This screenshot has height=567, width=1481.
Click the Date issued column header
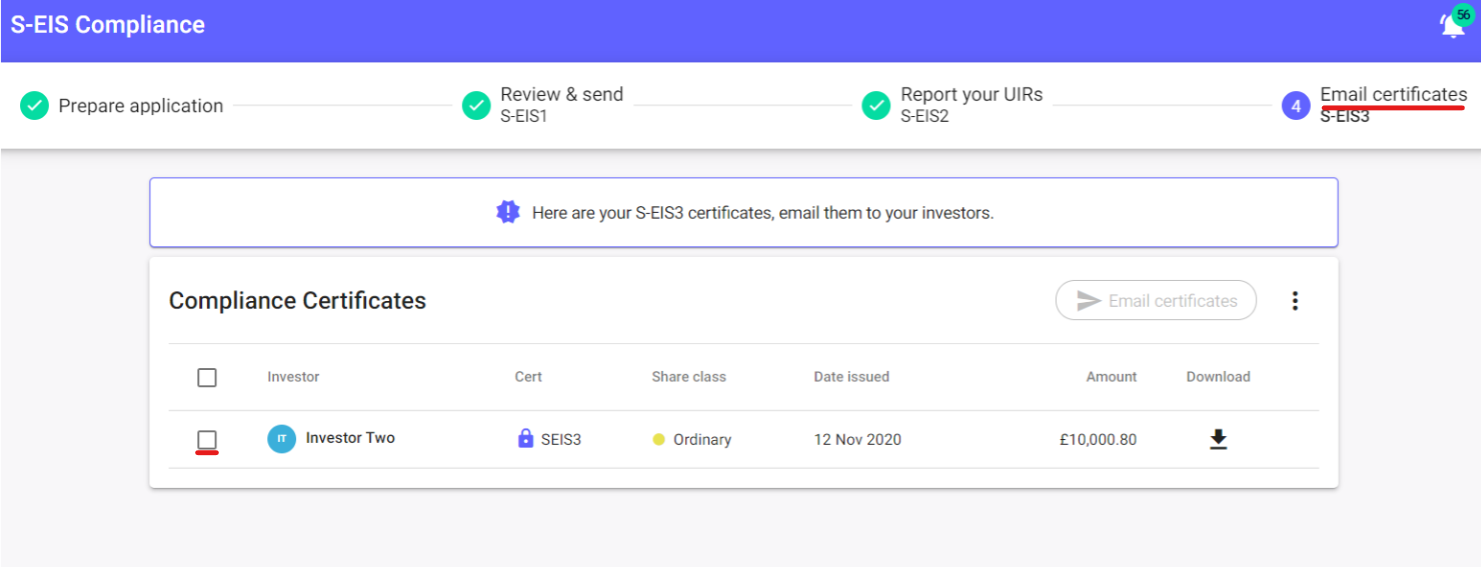pos(851,377)
